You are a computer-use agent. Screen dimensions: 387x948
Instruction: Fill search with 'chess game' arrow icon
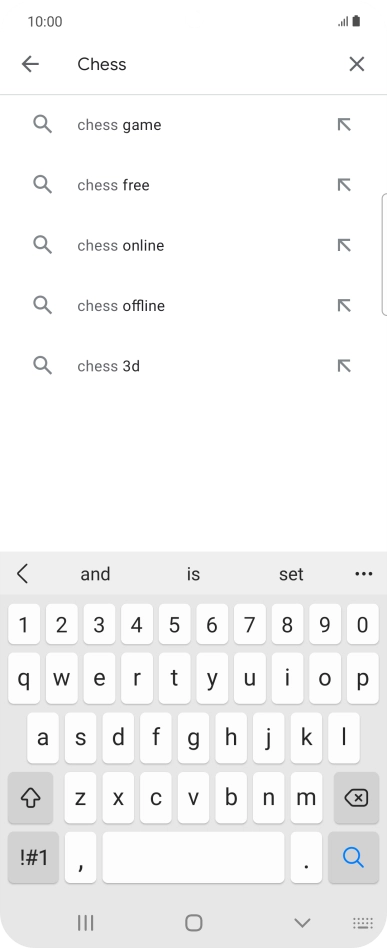click(x=344, y=125)
